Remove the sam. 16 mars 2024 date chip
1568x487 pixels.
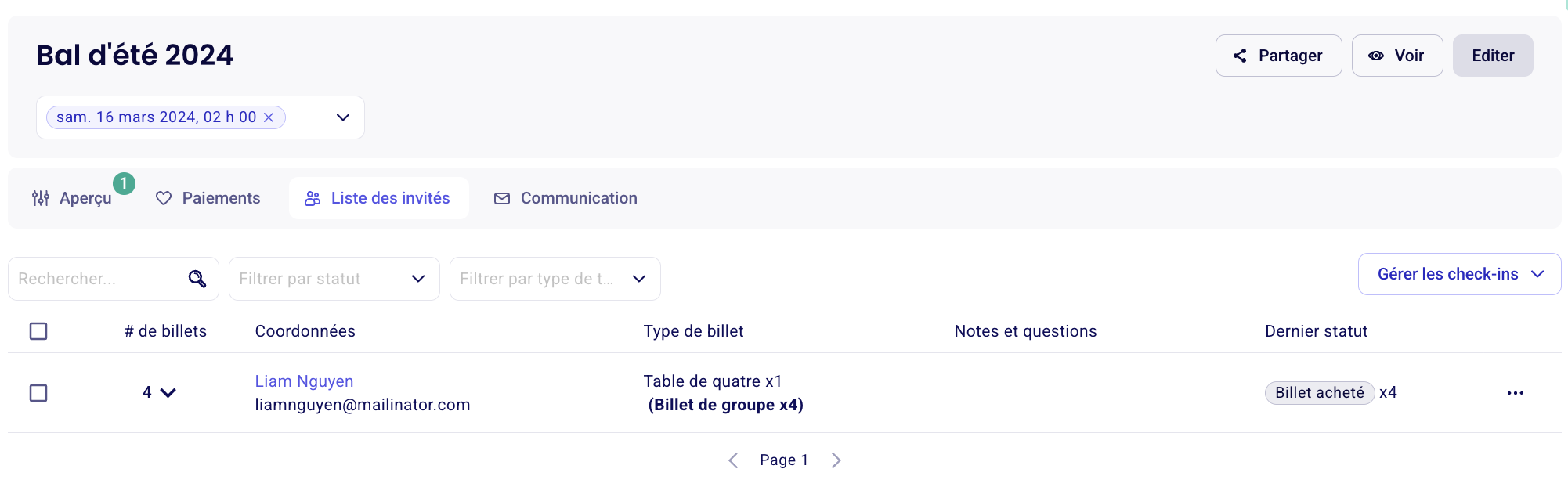click(269, 117)
